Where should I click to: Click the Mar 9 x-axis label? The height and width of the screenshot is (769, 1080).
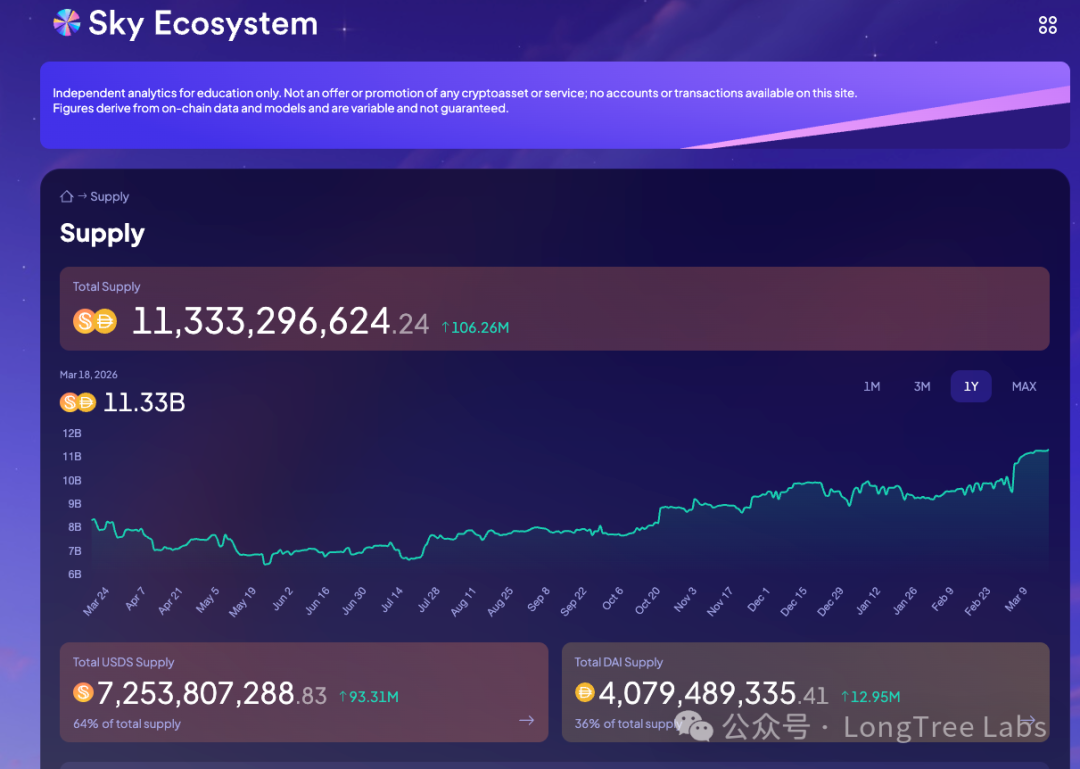pyautogui.click(x=1015, y=599)
